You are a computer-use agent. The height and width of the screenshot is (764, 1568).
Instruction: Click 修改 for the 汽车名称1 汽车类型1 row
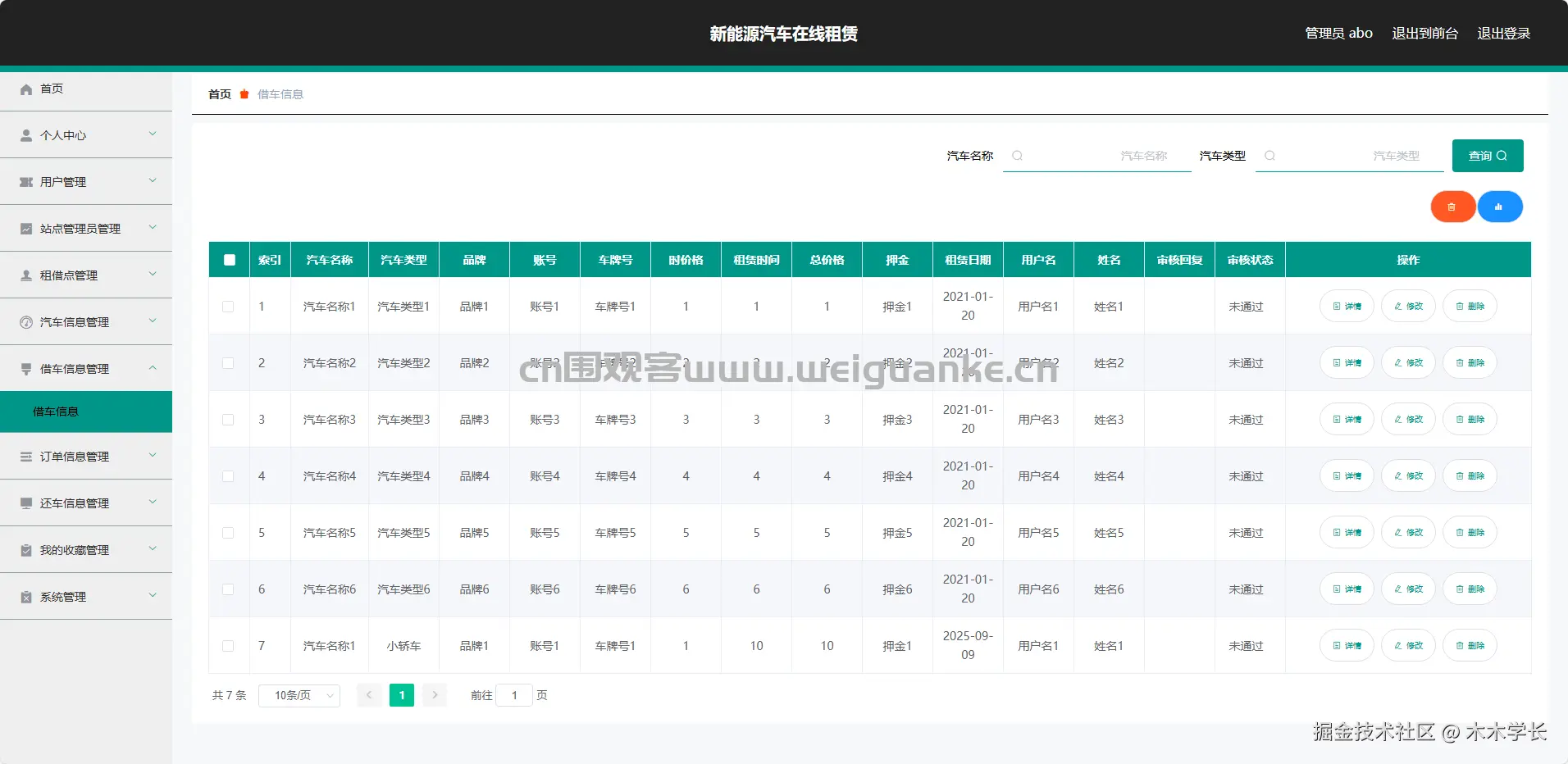pos(1409,307)
